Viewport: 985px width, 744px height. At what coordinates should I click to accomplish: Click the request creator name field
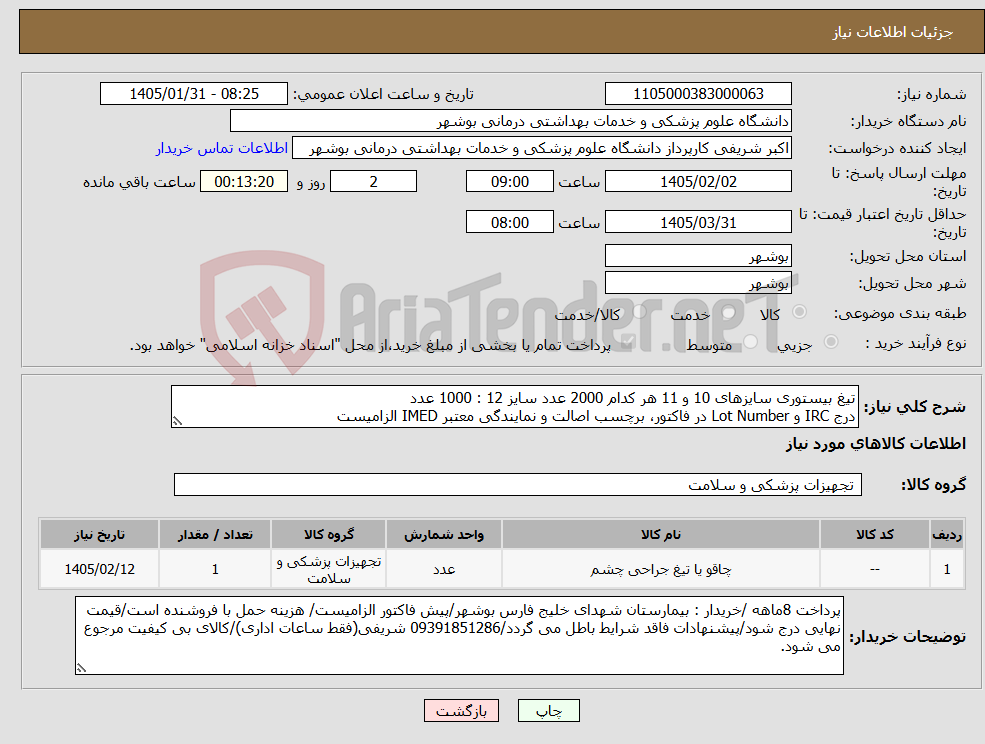tap(541, 148)
